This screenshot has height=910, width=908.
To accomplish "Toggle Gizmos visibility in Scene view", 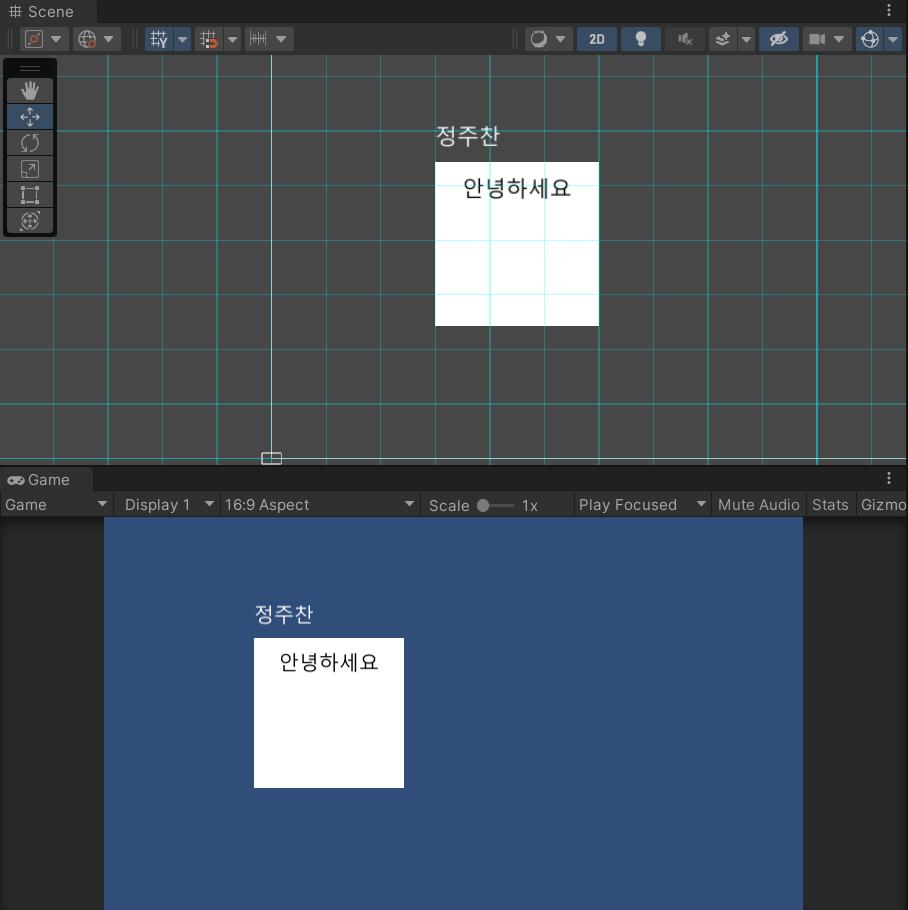I will tap(870, 39).
